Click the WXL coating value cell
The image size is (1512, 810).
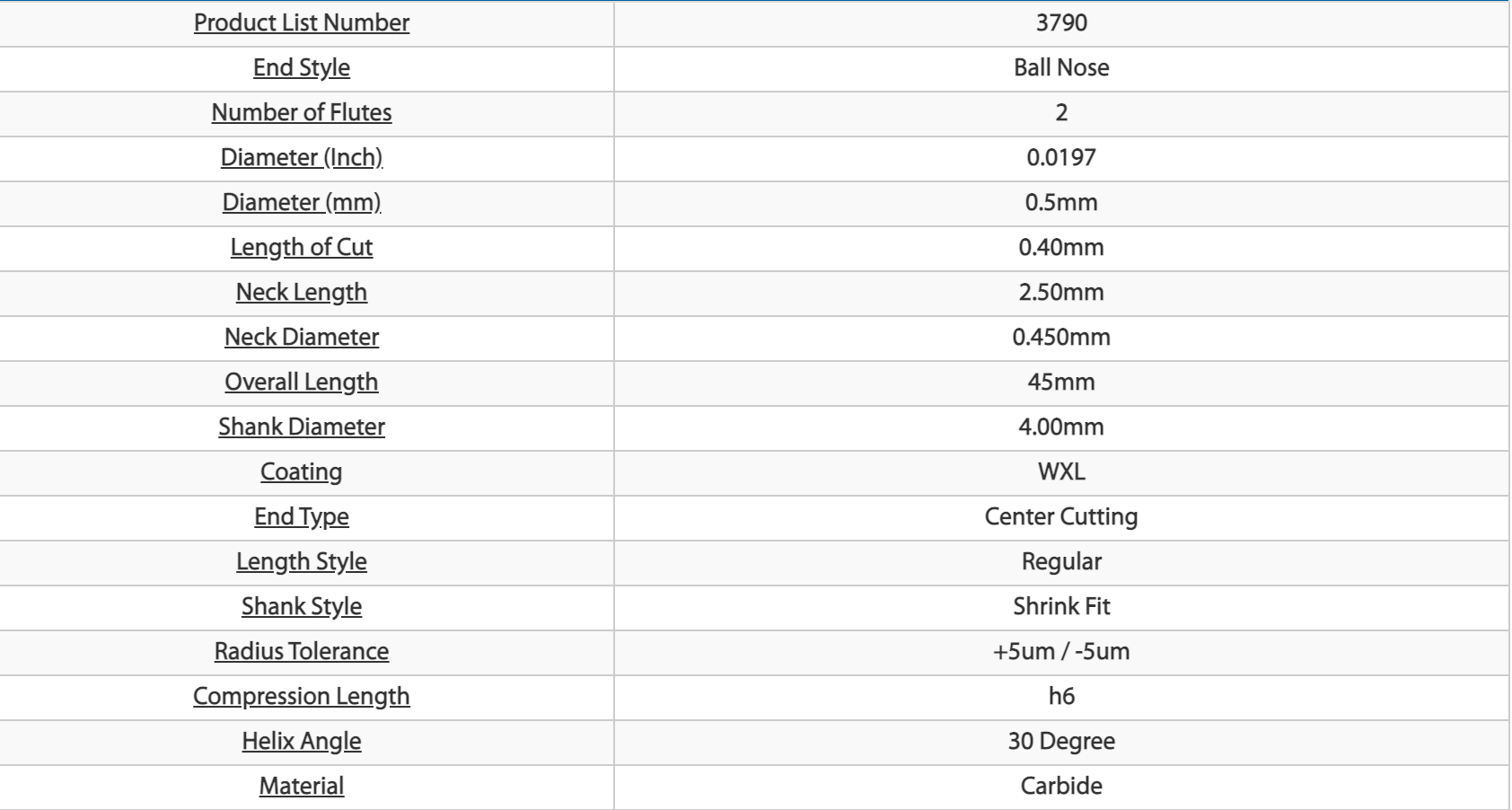point(1061,473)
